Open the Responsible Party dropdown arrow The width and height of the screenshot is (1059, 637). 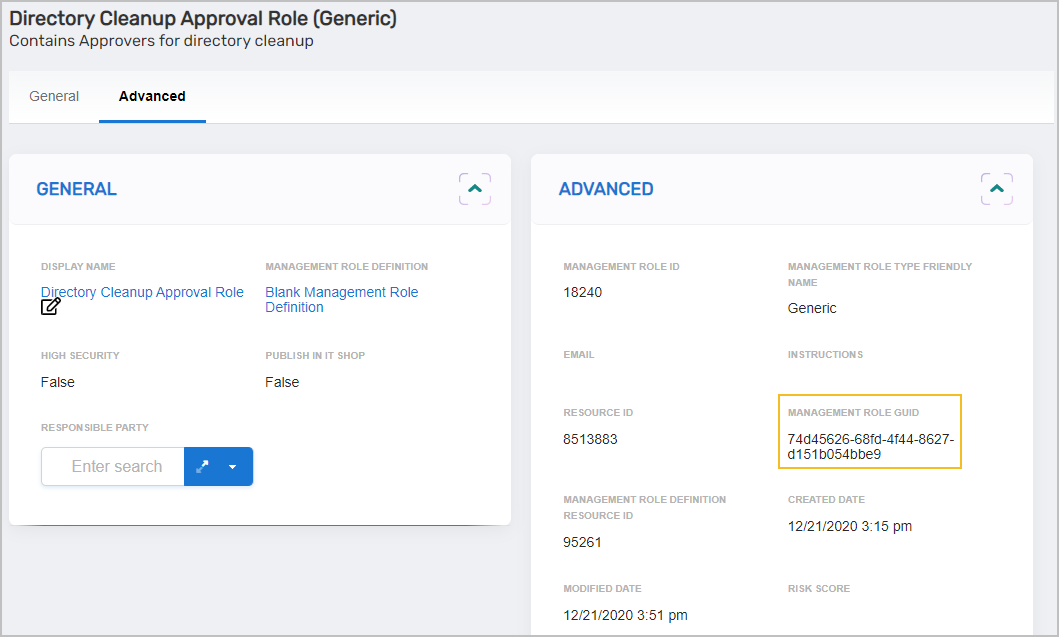[x=233, y=466]
